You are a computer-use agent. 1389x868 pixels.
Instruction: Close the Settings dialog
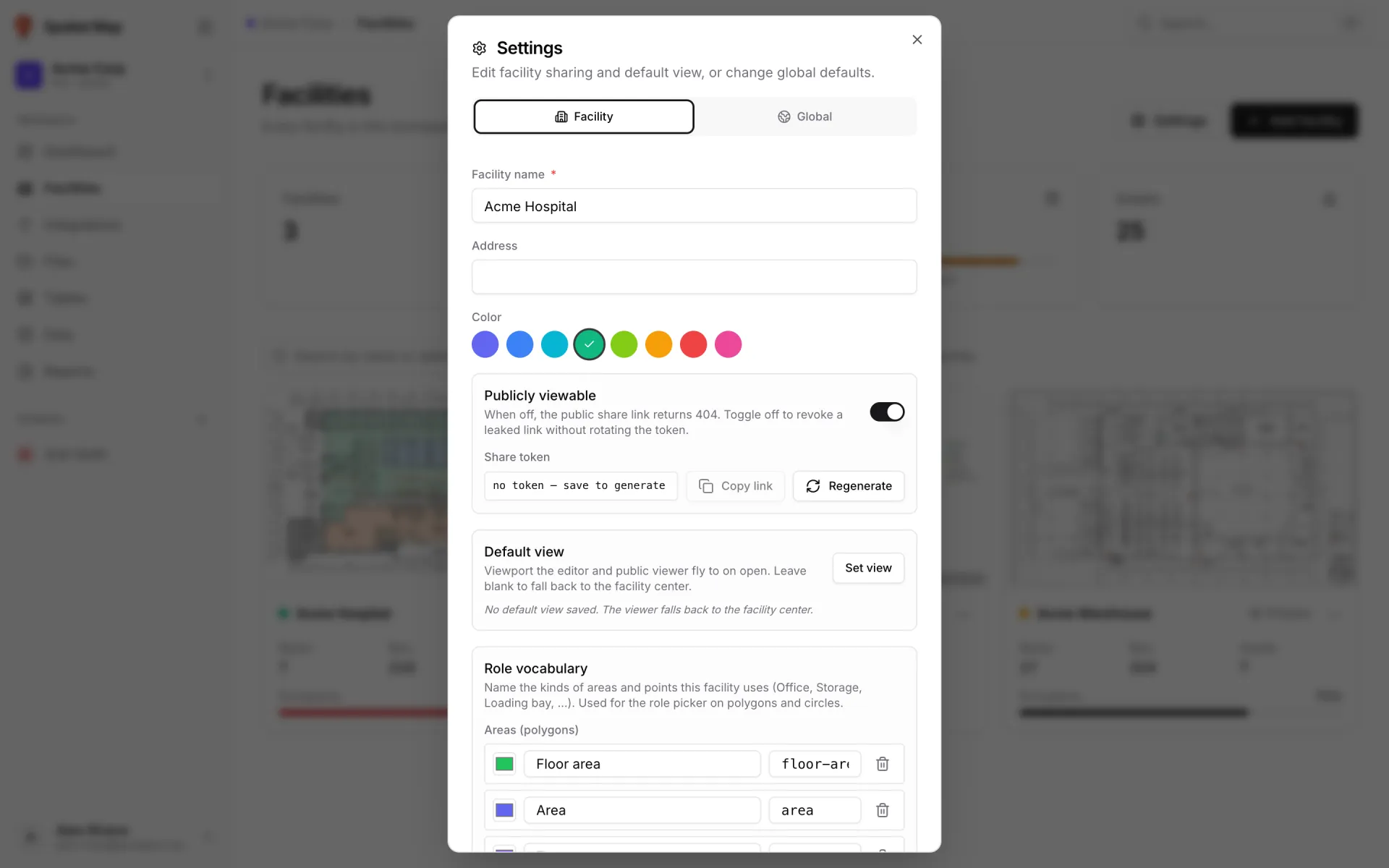click(x=917, y=40)
